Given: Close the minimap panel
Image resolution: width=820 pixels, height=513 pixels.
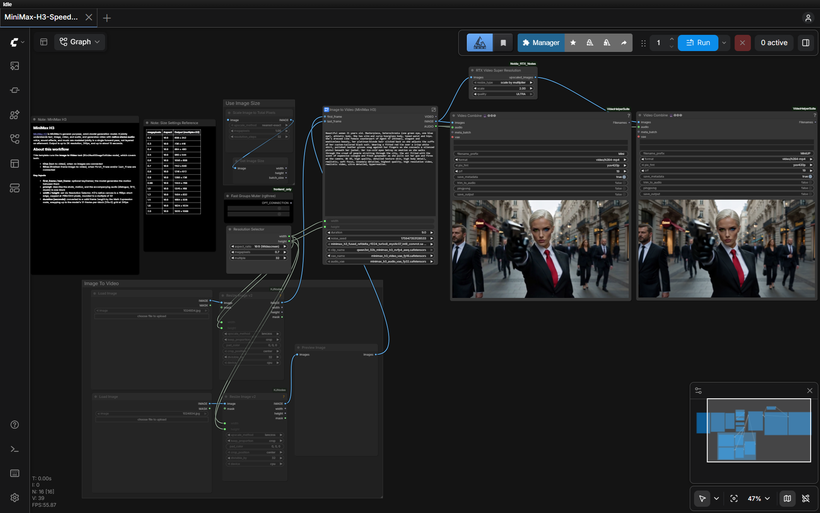Looking at the screenshot, I should point(810,391).
